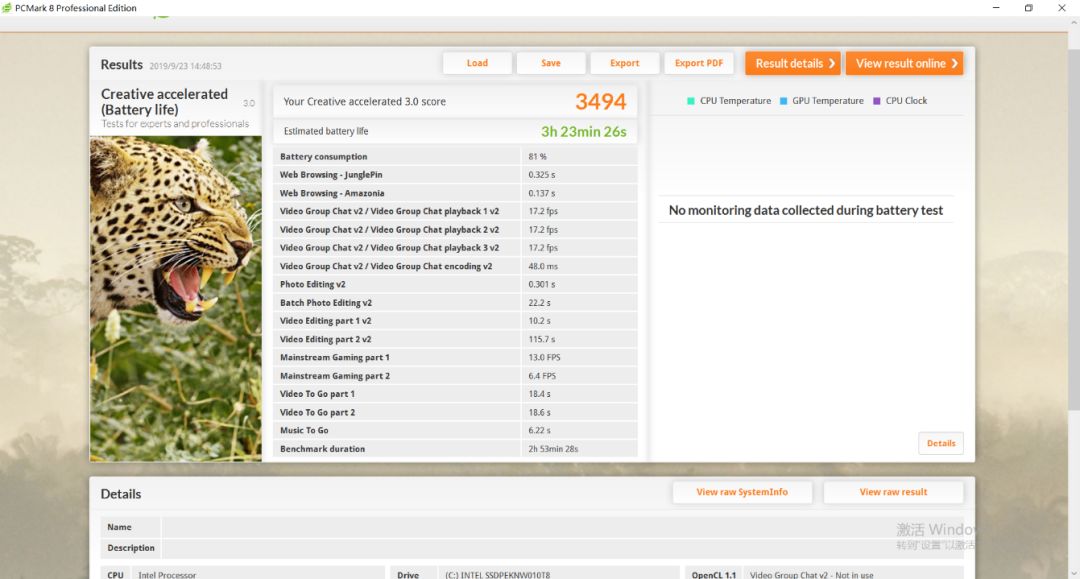The image size is (1080, 579).
Task: Click the OpenCL 1.1 entry
Action: pos(824,574)
